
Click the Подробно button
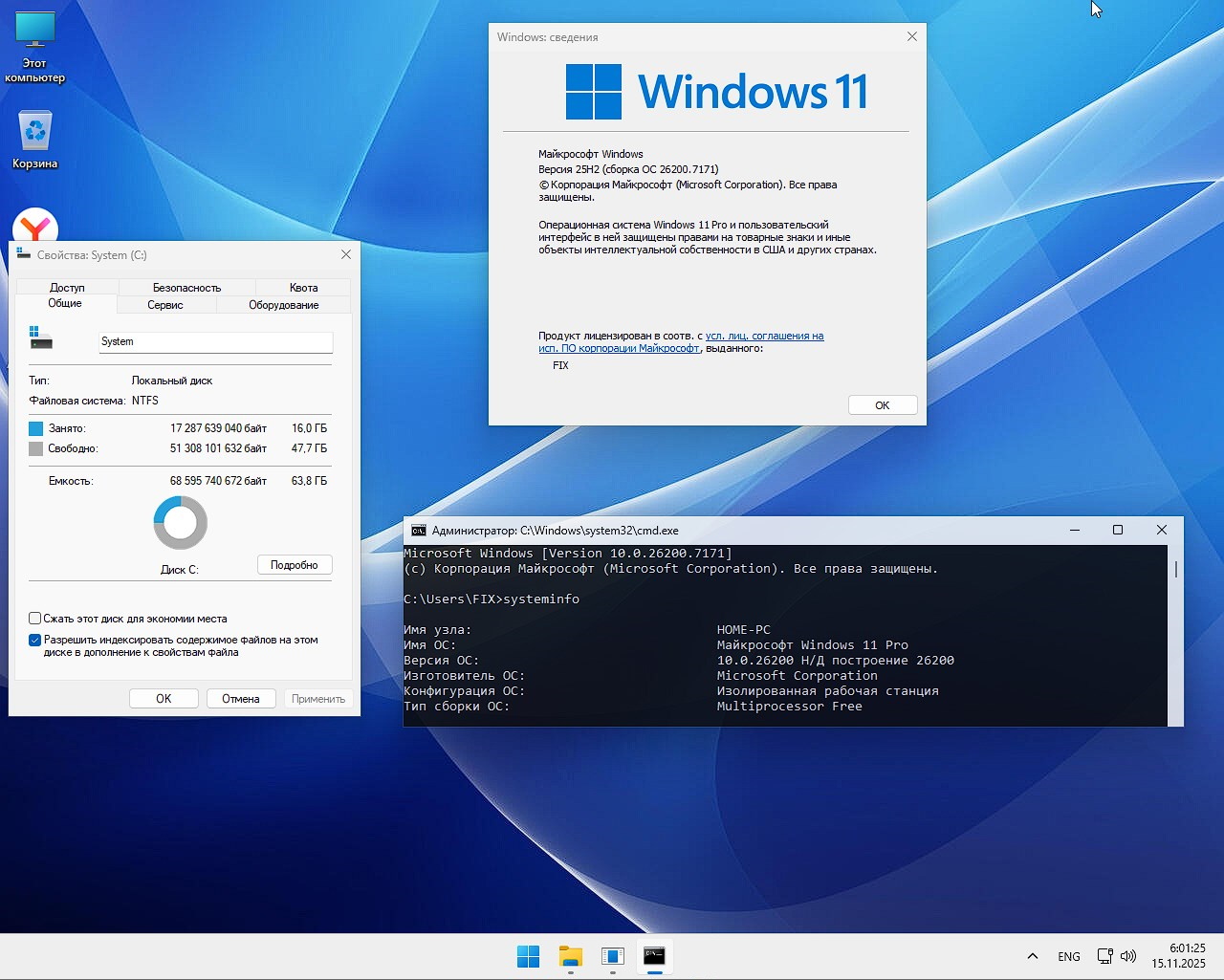click(x=294, y=564)
